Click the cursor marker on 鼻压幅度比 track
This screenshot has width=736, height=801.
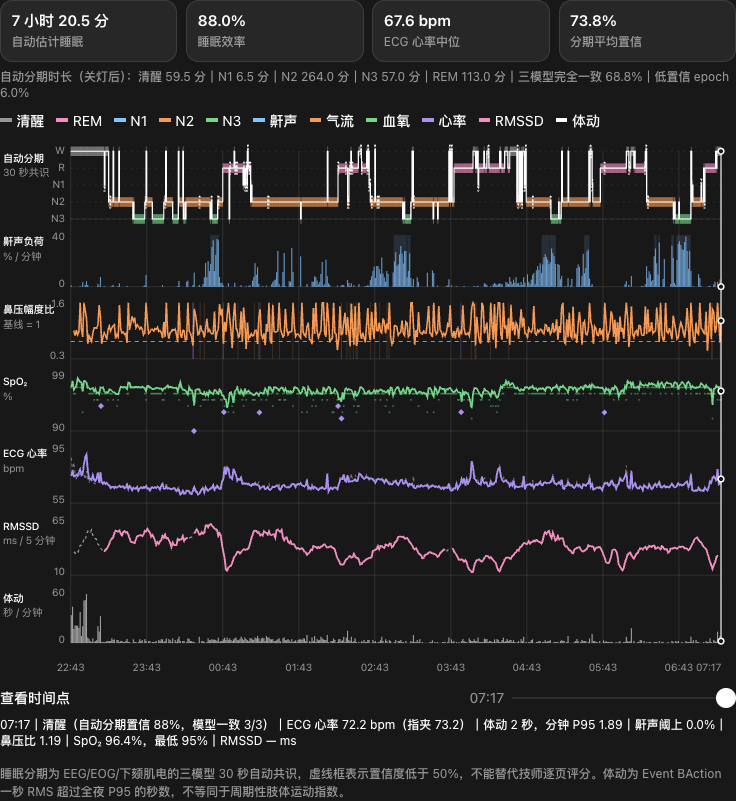click(x=721, y=321)
